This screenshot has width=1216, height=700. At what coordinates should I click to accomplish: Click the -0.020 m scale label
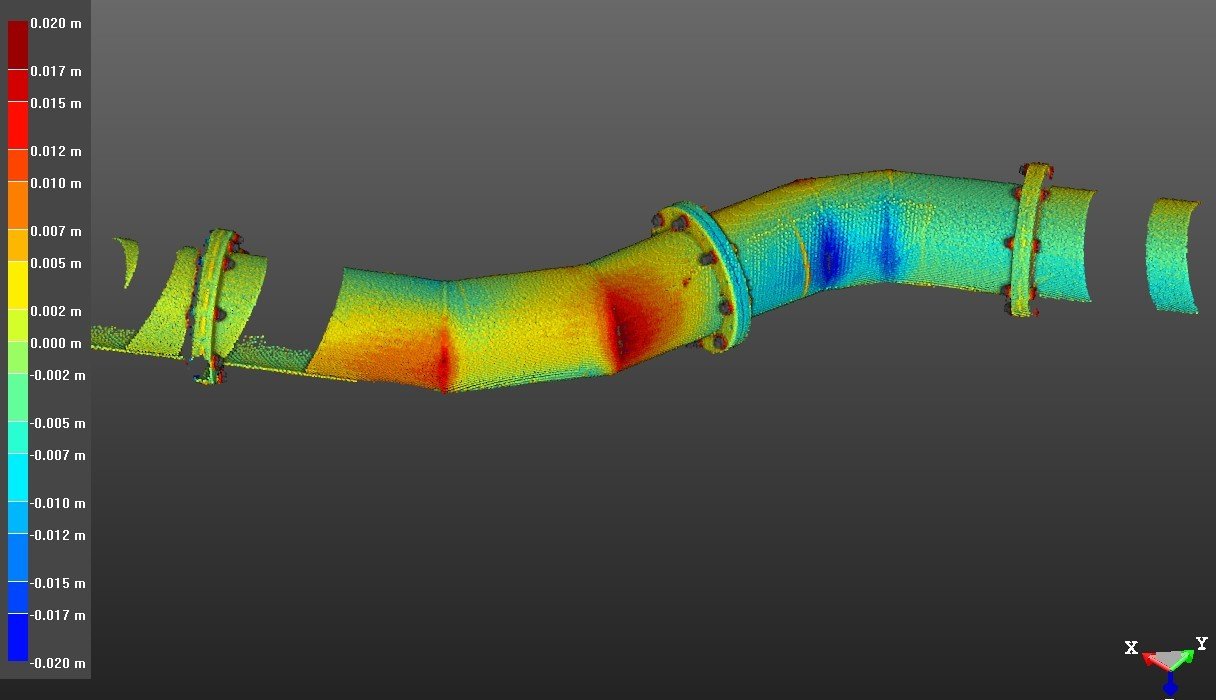pos(56,663)
